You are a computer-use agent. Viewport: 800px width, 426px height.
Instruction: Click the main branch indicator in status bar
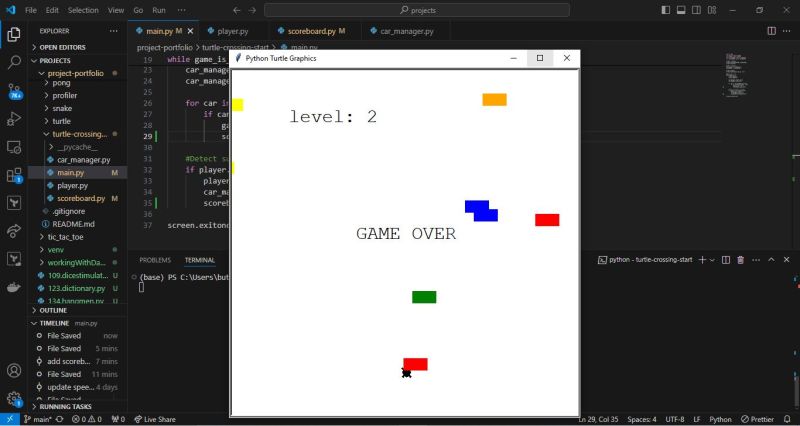38,419
